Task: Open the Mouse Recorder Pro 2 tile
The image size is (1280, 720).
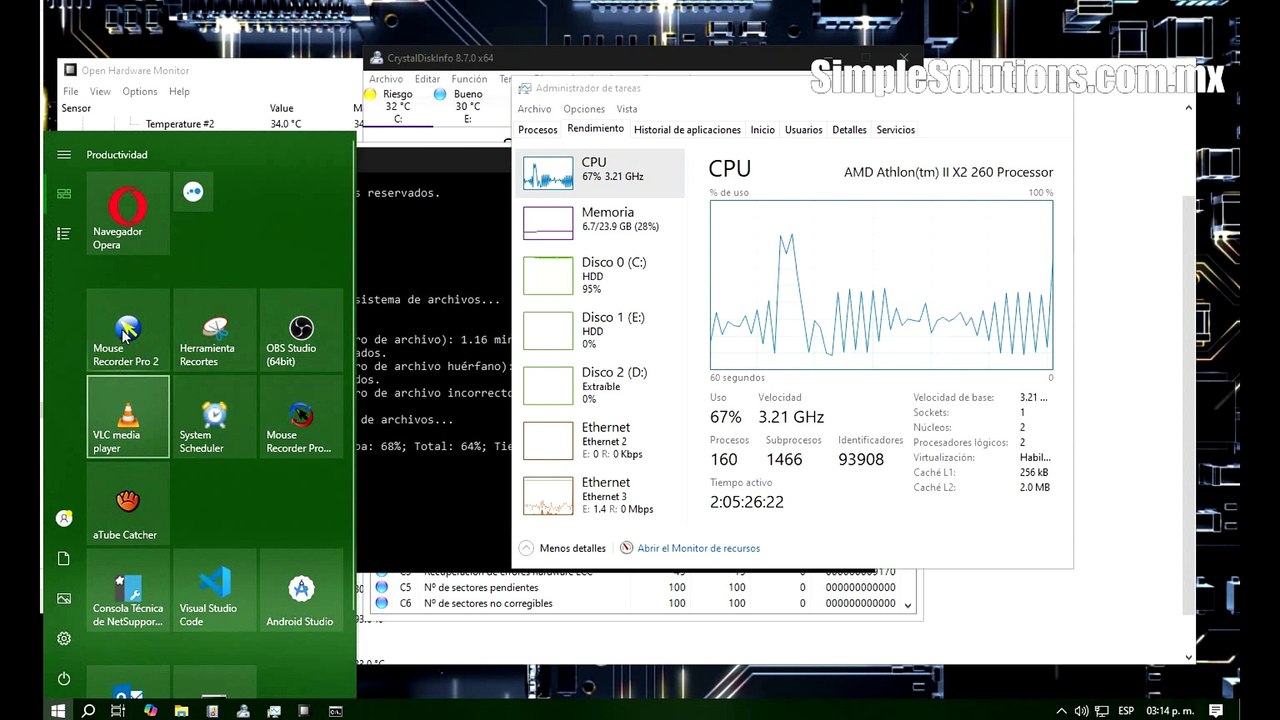Action: [x=128, y=331]
